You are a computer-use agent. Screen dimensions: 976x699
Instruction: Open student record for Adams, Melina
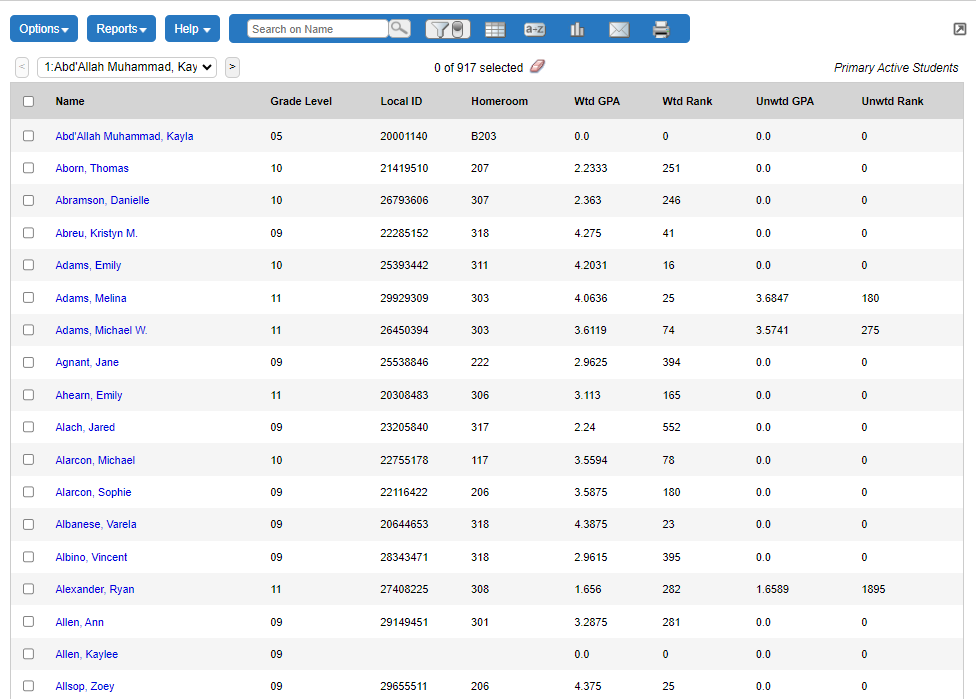click(91, 298)
